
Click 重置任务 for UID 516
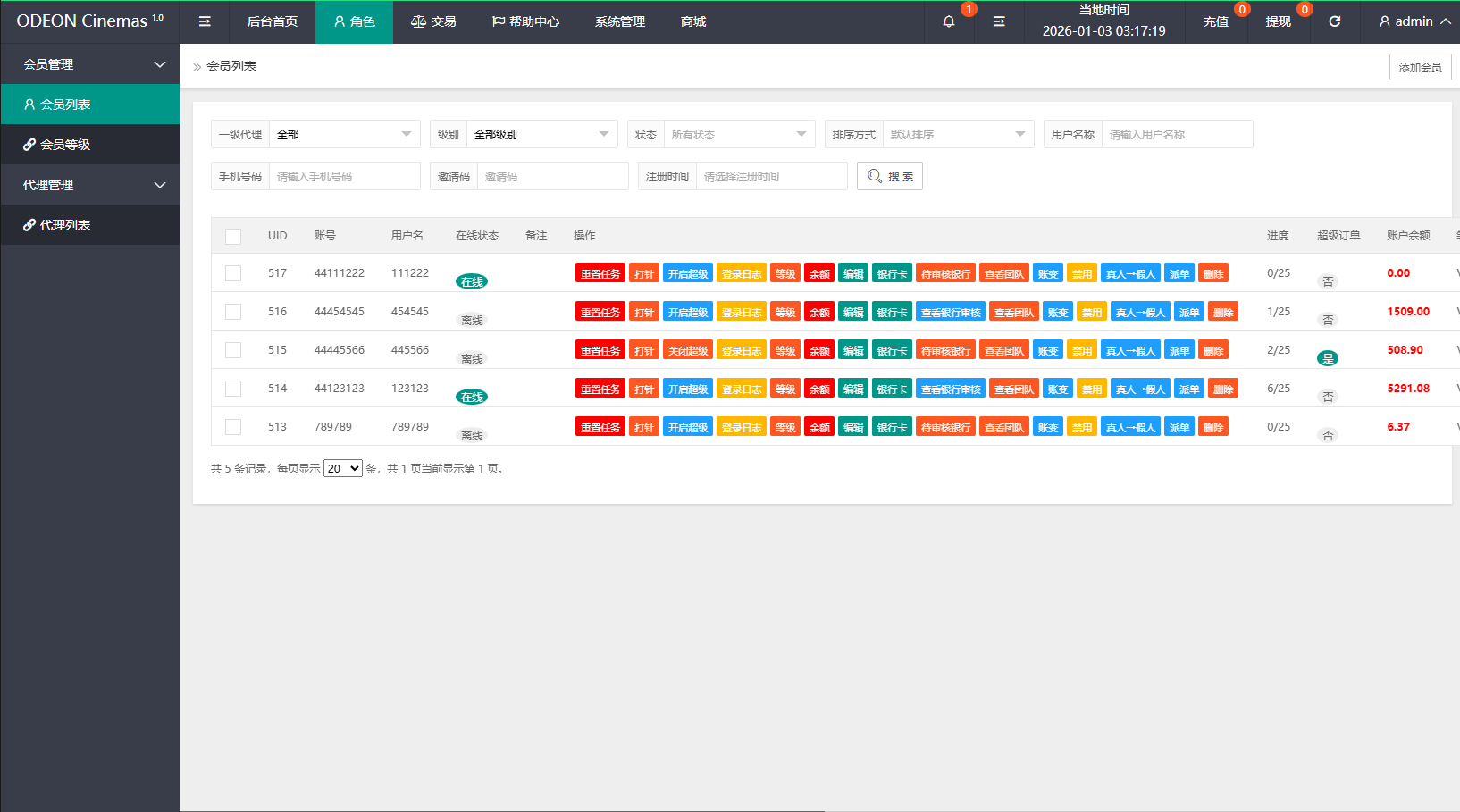click(x=600, y=312)
